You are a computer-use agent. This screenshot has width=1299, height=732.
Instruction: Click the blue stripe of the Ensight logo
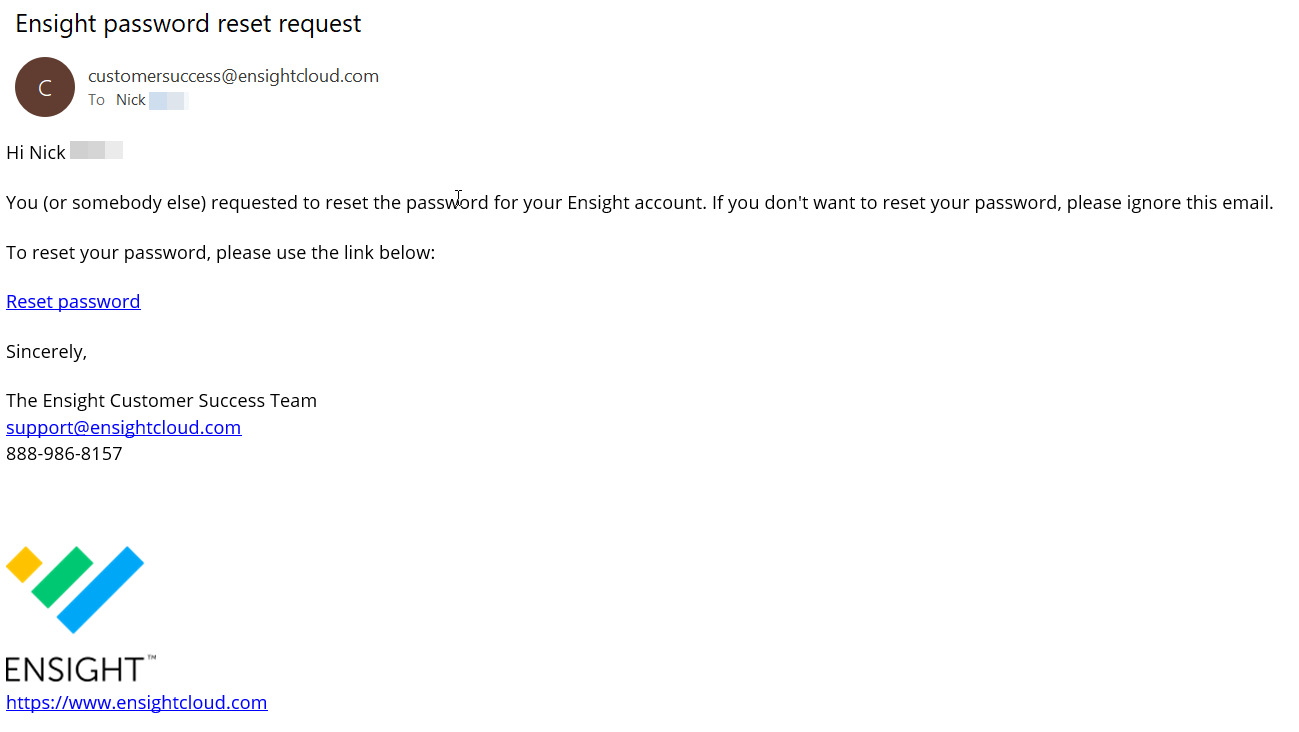pyautogui.click(x=100, y=590)
